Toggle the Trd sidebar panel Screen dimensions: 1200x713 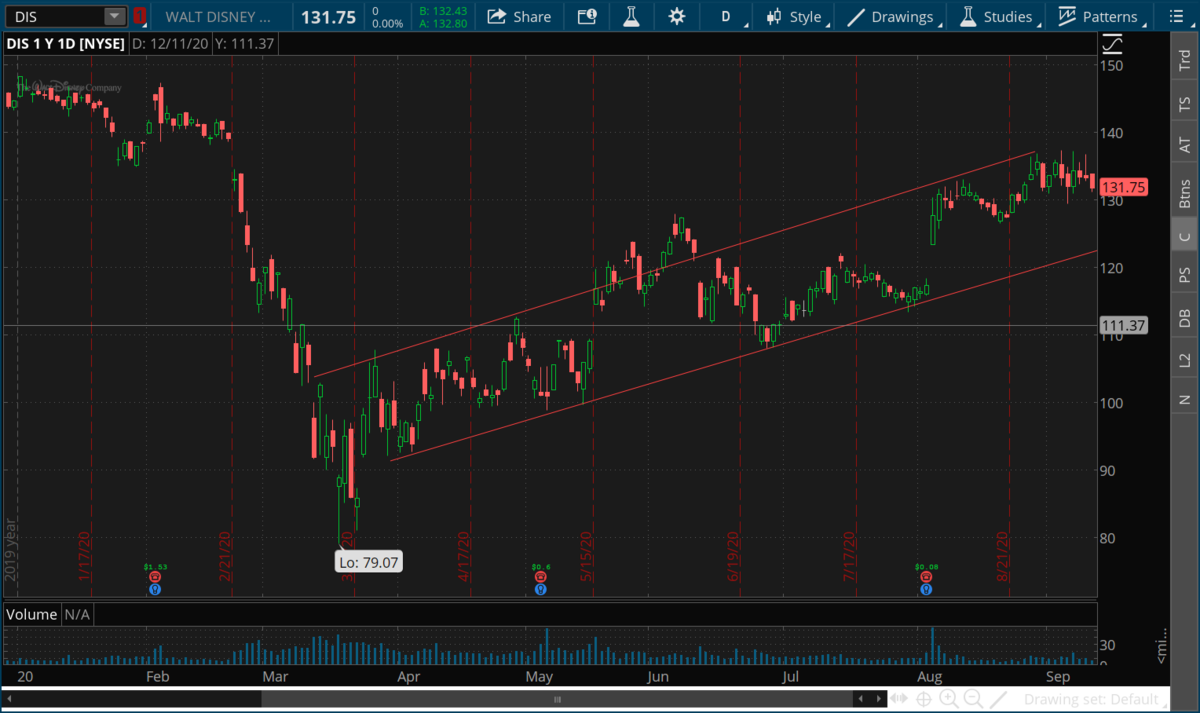pyautogui.click(x=1185, y=58)
